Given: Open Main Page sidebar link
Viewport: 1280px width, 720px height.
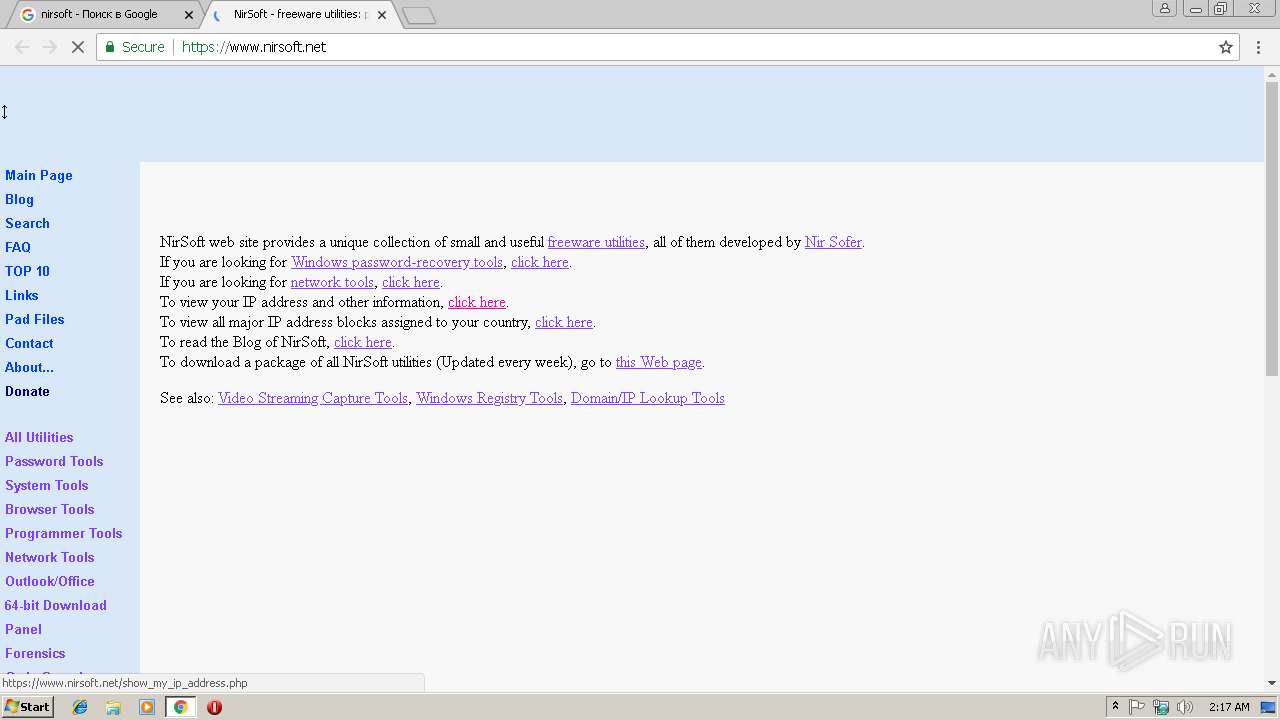Looking at the screenshot, I should coord(39,175).
